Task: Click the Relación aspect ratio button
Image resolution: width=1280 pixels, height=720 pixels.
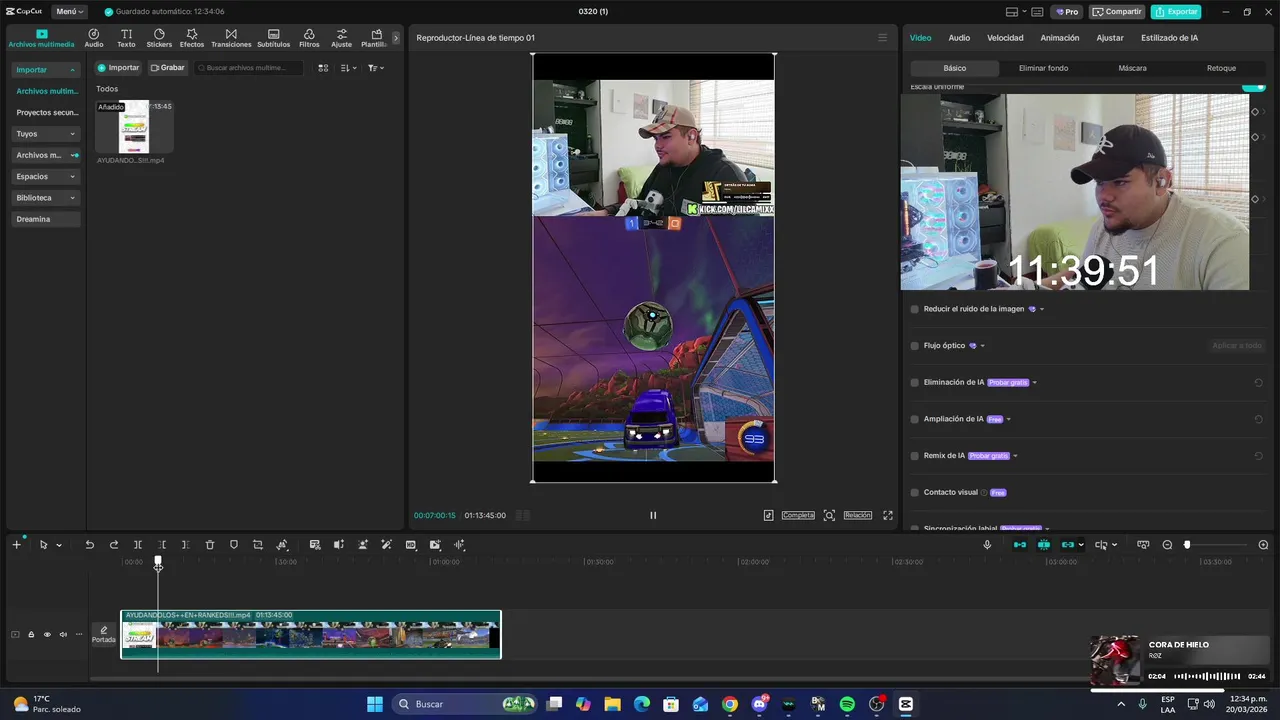Action: [x=857, y=515]
